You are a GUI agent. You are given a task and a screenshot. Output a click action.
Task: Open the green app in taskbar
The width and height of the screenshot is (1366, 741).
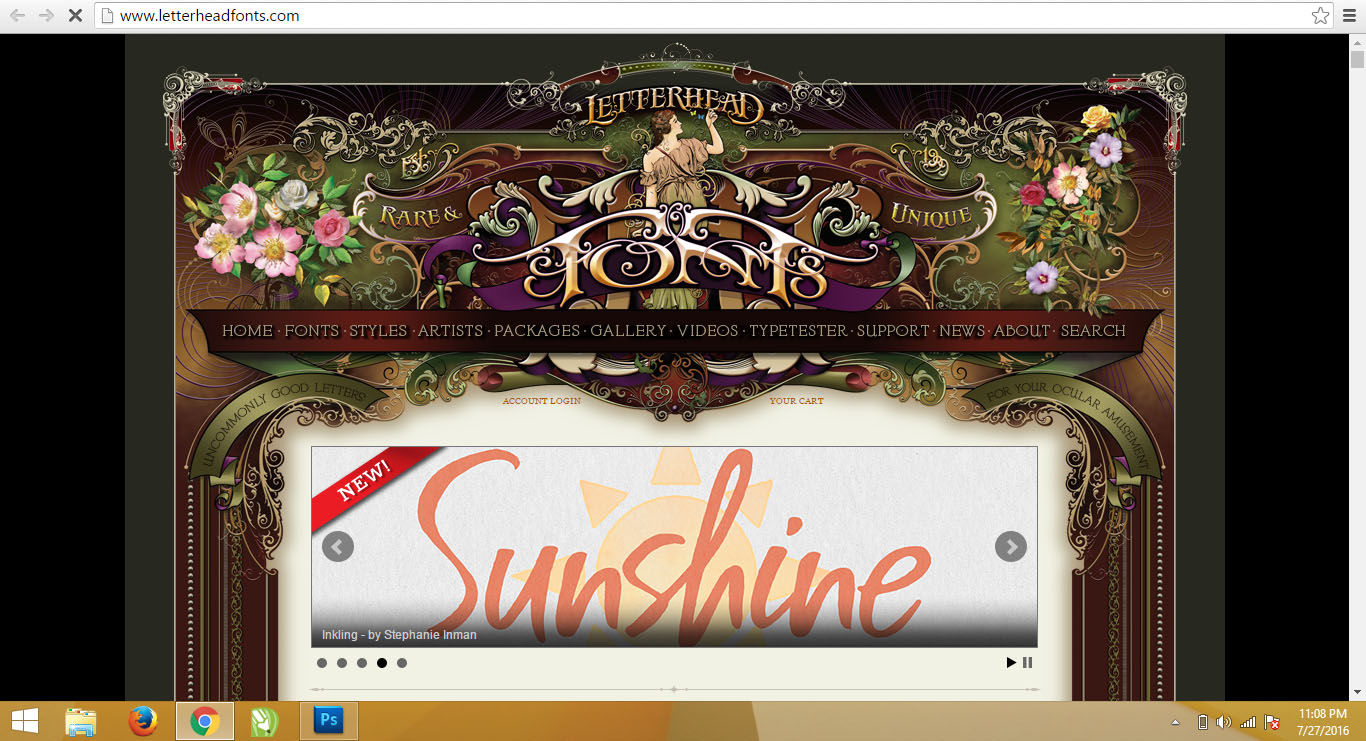tap(264, 721)
